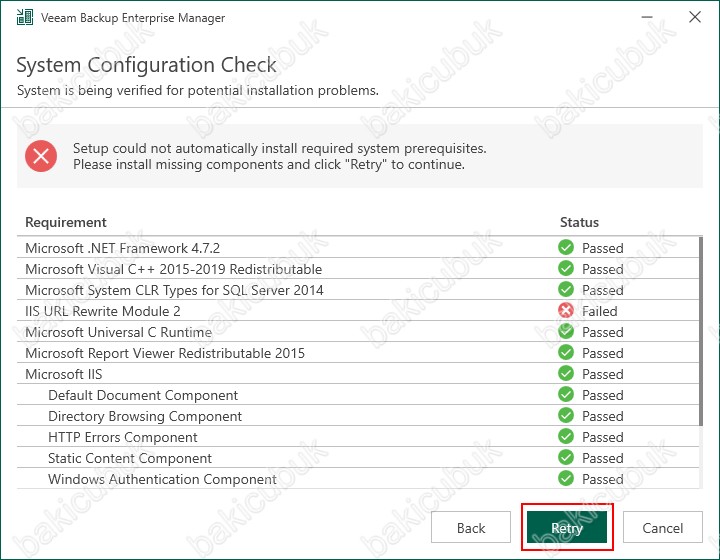Select the Microsoft IIS requirement row
Screen dimensions: 720x560
pyautogui.click(x=358, y=374)
